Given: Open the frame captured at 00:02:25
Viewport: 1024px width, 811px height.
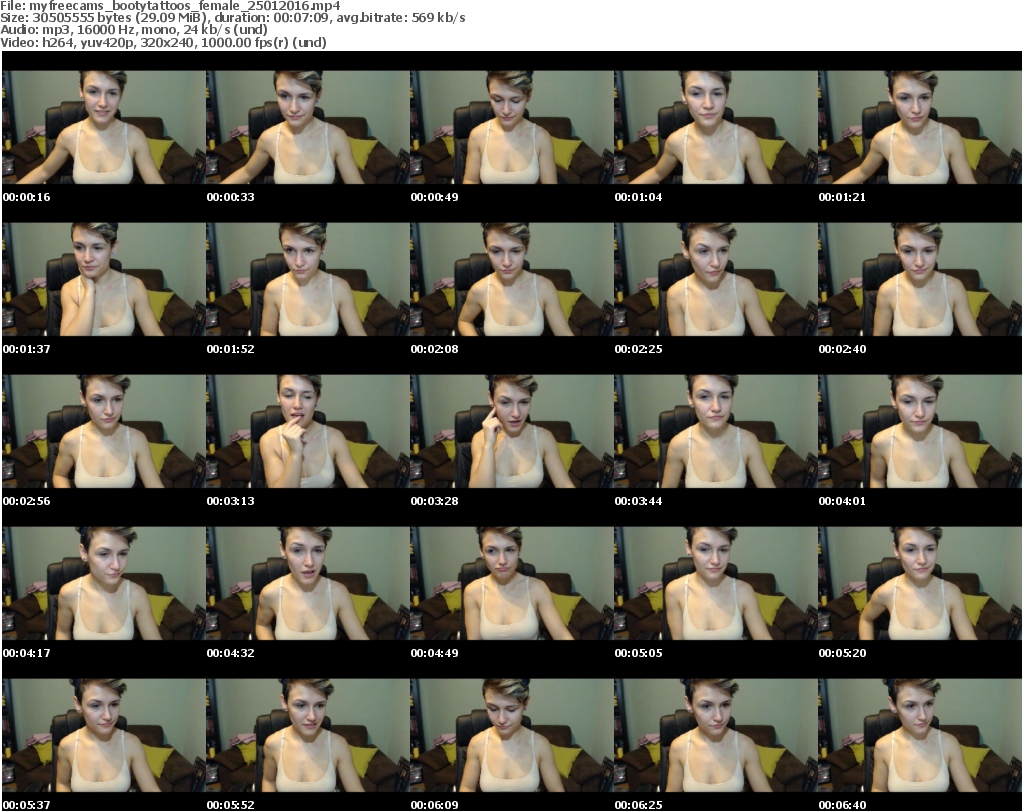Looking at the screenshot, I should 716,279.
